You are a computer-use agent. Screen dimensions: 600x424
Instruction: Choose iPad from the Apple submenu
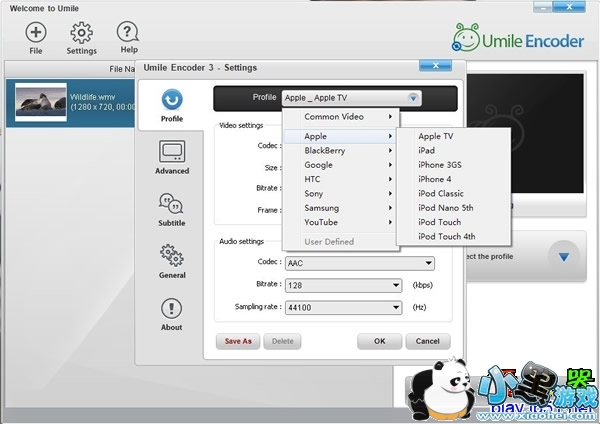point(427,150)
